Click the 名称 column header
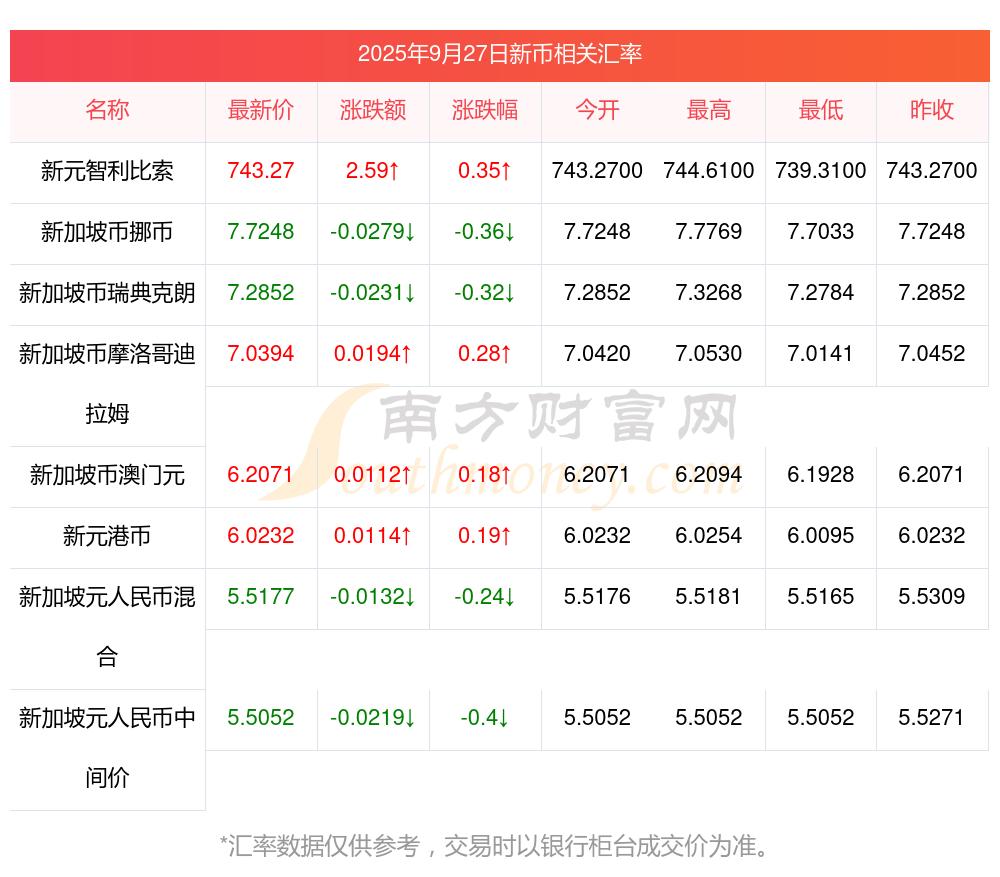This screenshot has width=1000, height=877. click(107, 110)
